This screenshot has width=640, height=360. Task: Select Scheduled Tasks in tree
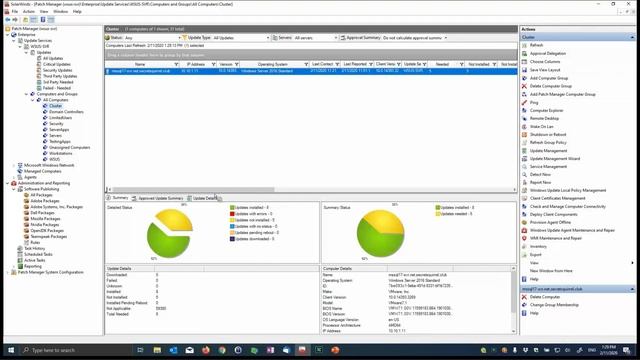(x=38, y=254)
